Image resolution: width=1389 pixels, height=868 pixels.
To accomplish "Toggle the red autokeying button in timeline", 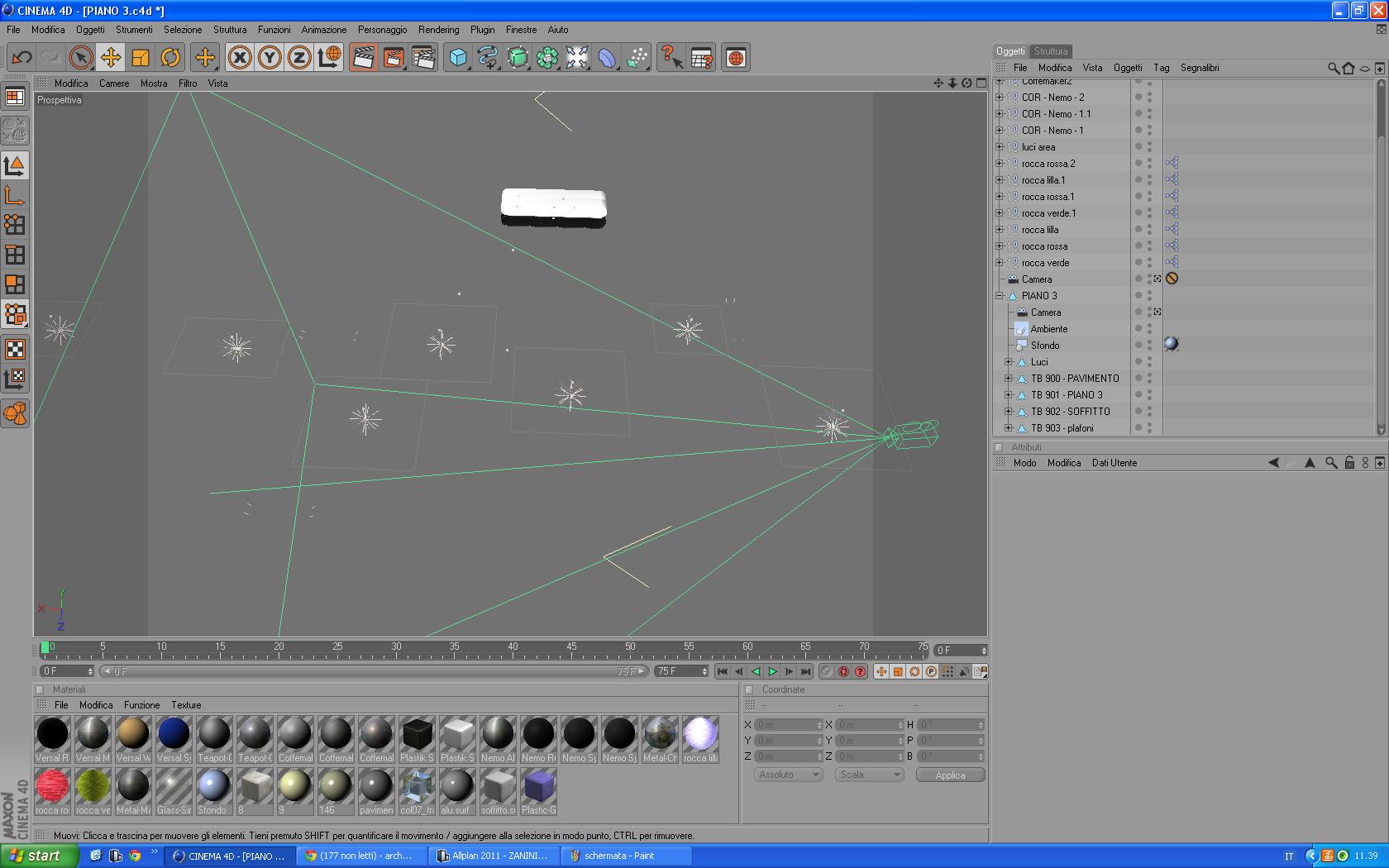I will (x=843, y=671).
